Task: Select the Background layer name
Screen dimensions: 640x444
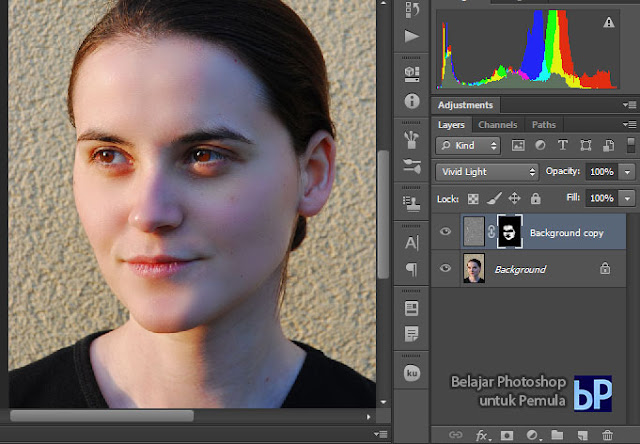Action: coord(520,269)
